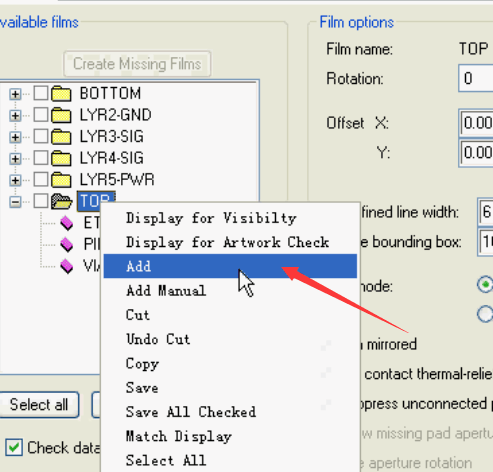Image resolution: width=493 pixels, height=472 pixels.
Task: Click the LYR4-SIG folder icon
Action: [x=61, y=158]
